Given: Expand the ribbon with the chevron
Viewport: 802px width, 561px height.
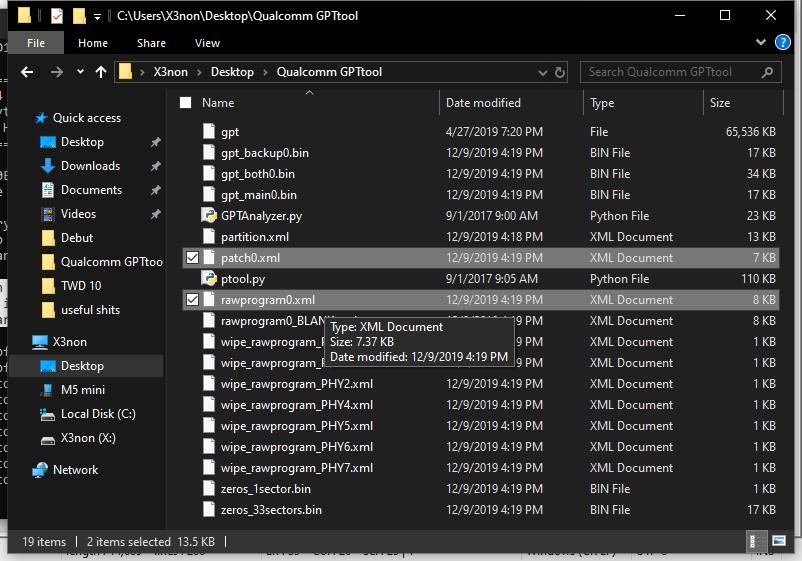Looking at the screenshot, I should (x=761, y=42).
